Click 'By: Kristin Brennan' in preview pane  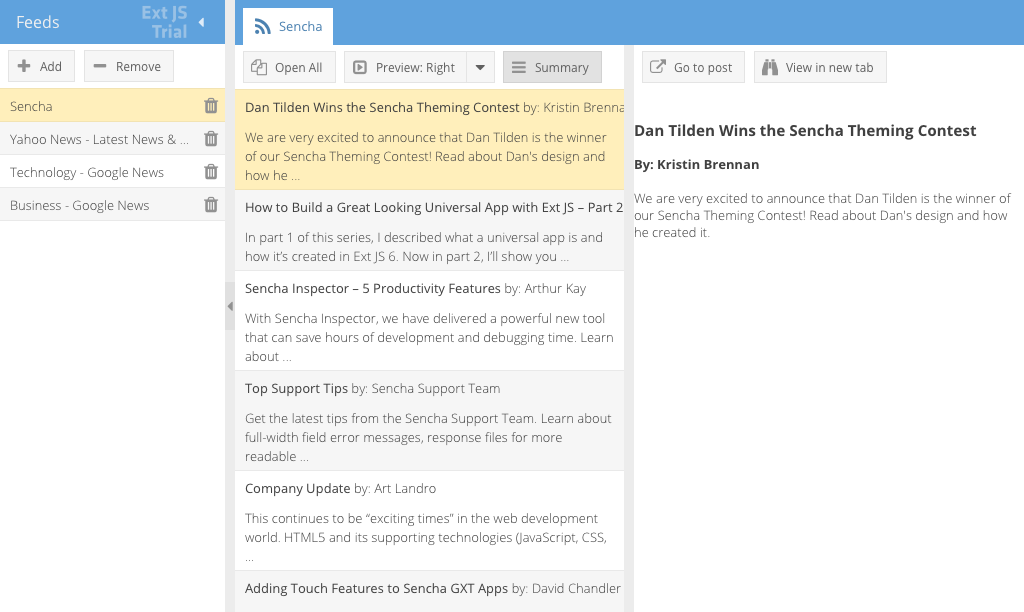point(697,165)
